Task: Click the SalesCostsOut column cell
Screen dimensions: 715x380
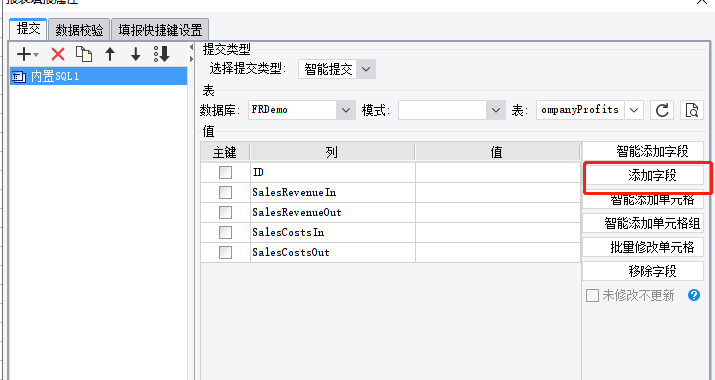Action: pyautogui.click(x=333, y=252)
